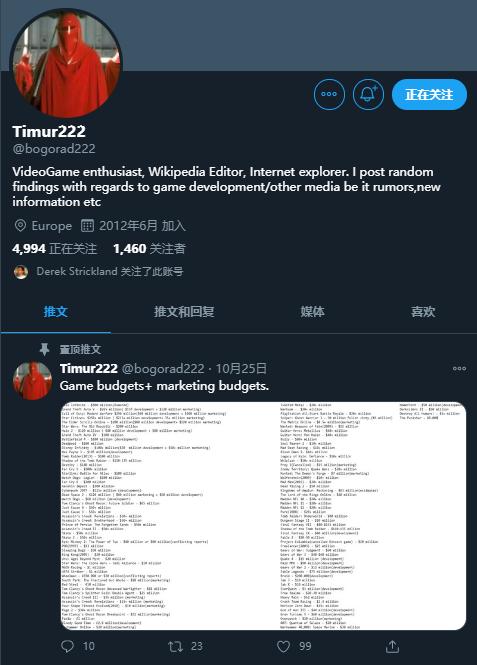Viewport: 477px width, 665px height.
Task: Toggle the 正在关注 following button
Action: [x=429, y=95]
